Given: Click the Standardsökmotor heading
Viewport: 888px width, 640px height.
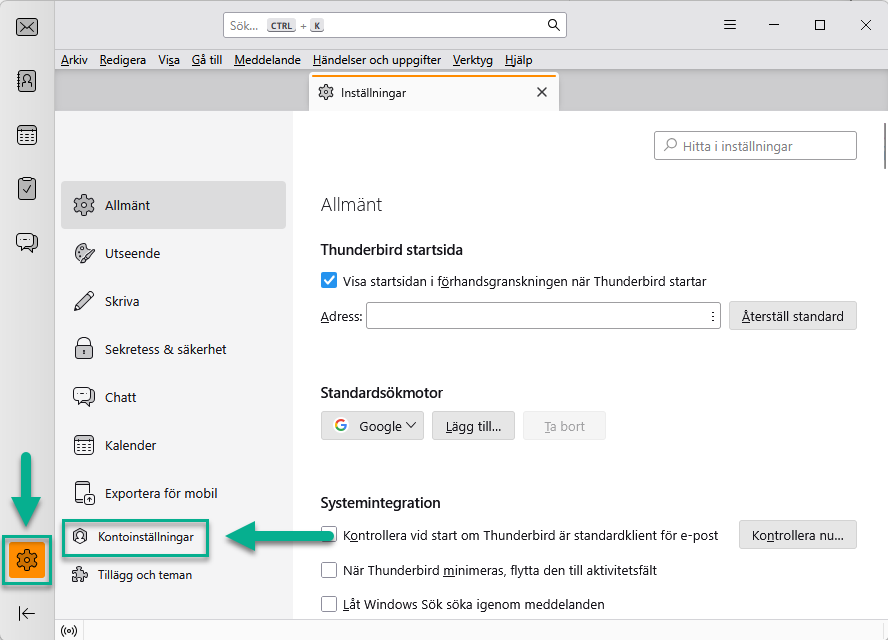Looking at the screenshot, I should 382,392.
